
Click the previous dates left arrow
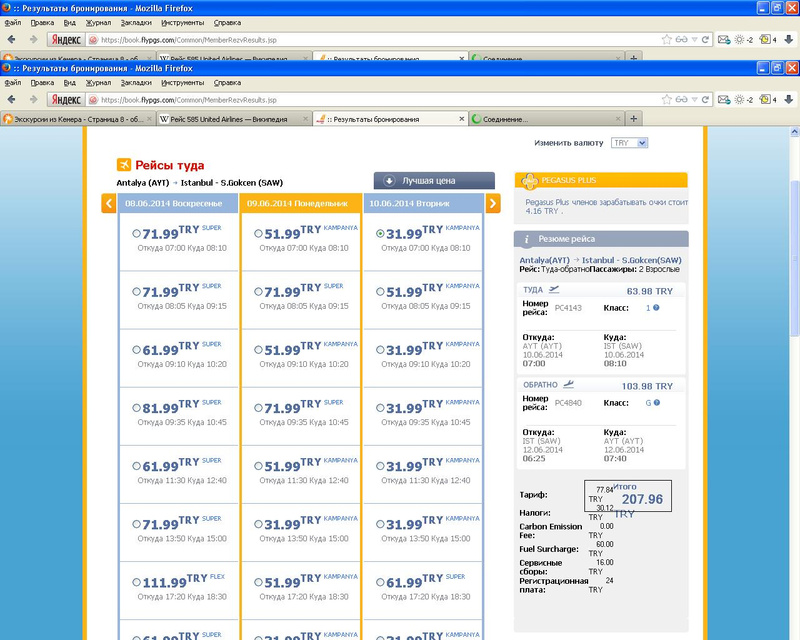[109, 204]
